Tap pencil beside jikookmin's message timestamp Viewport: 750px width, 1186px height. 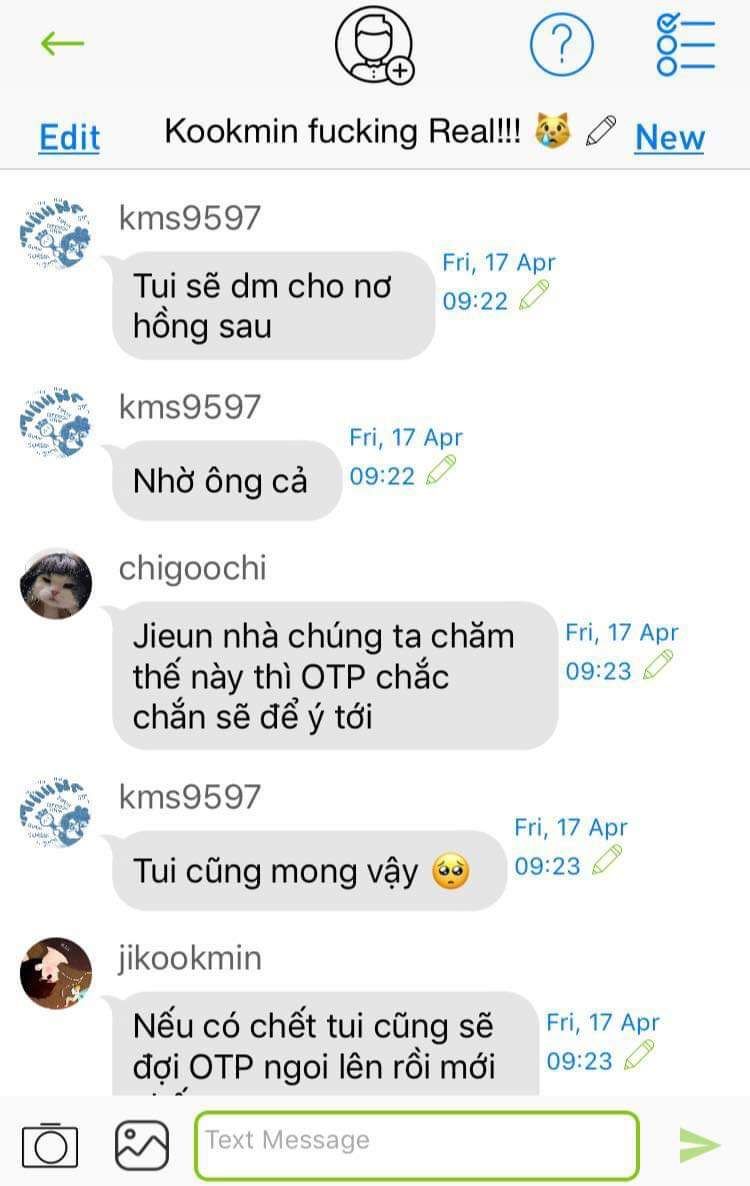639,1055
